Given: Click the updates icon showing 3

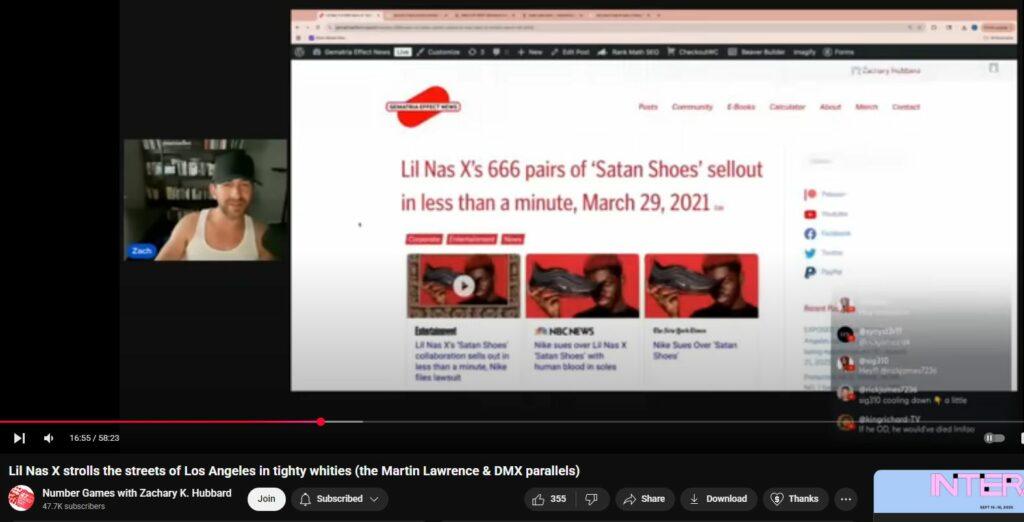Looking at the screenshot, I should (476, 52).
